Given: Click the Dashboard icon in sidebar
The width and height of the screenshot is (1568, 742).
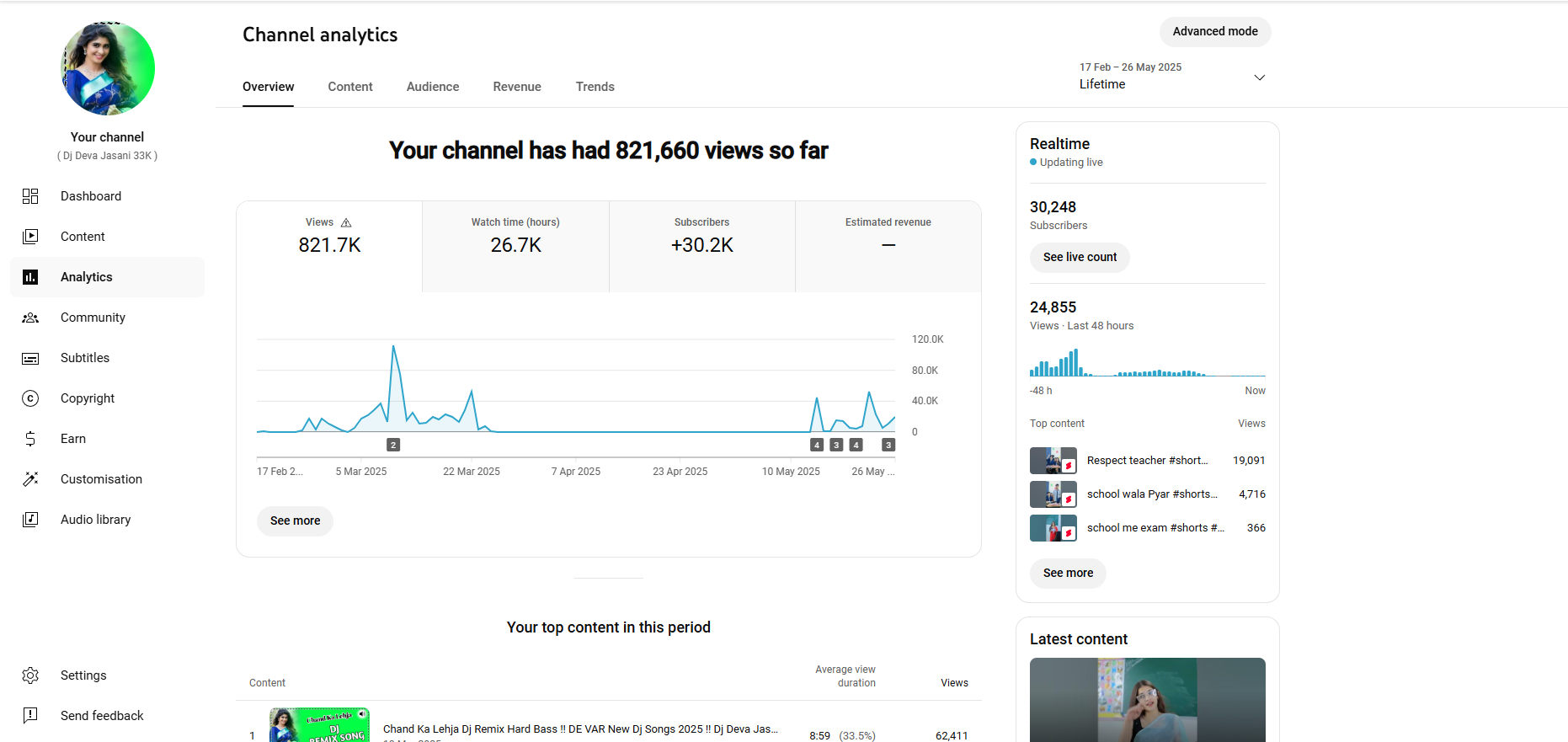Looking at the screenshot, I should [x=30, y=196].
